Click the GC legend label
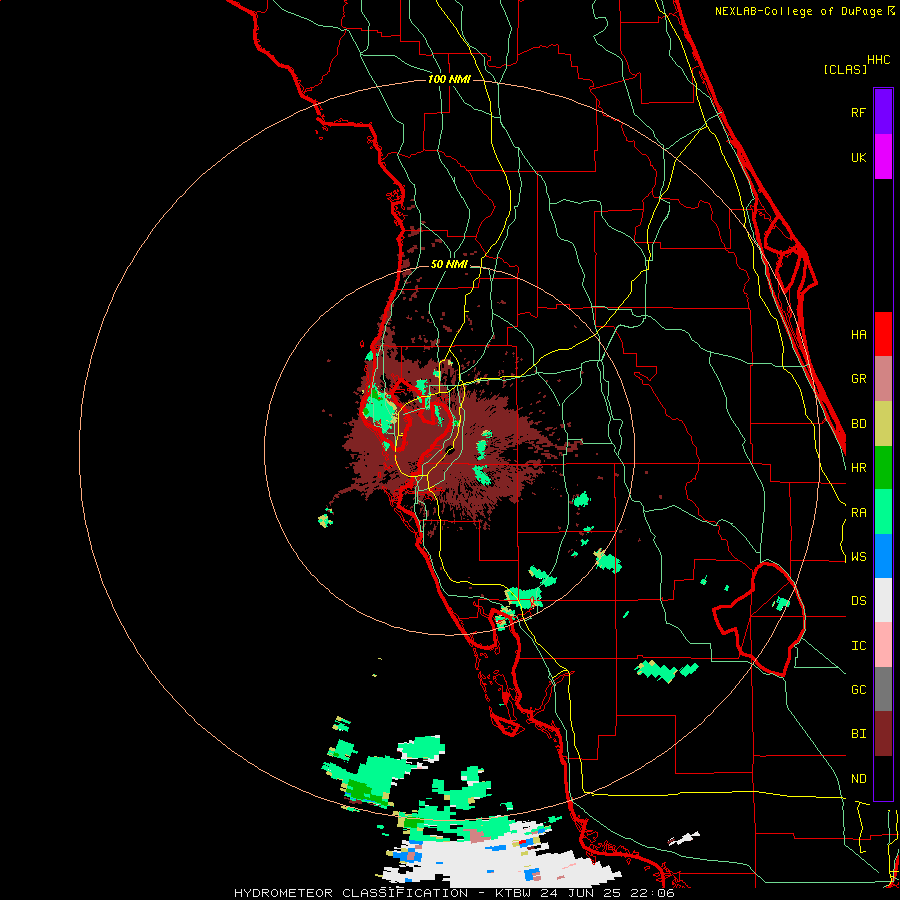 click(858, 690)
